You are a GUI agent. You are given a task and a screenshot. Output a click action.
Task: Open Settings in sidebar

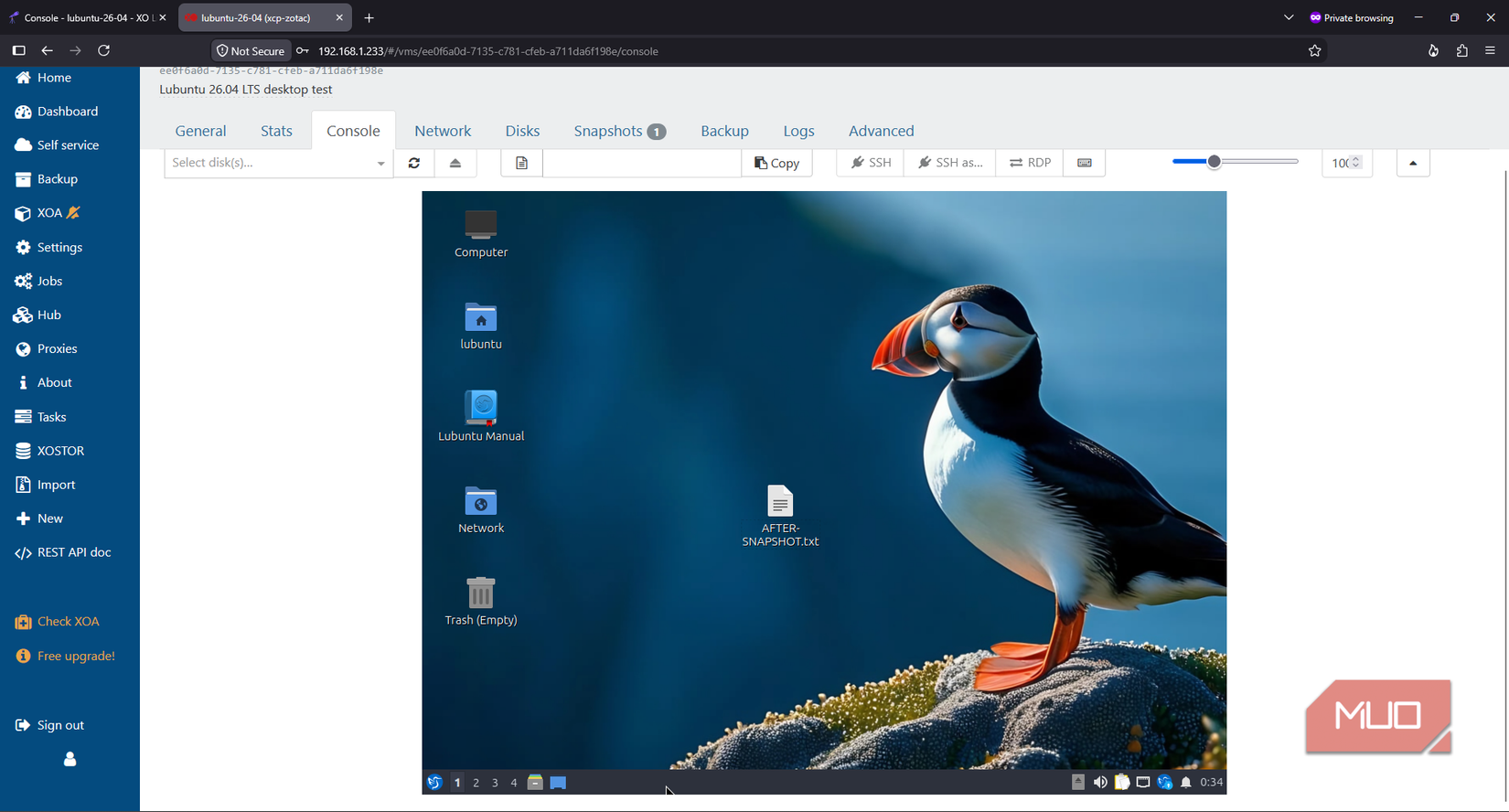click(x=48, y=247)
